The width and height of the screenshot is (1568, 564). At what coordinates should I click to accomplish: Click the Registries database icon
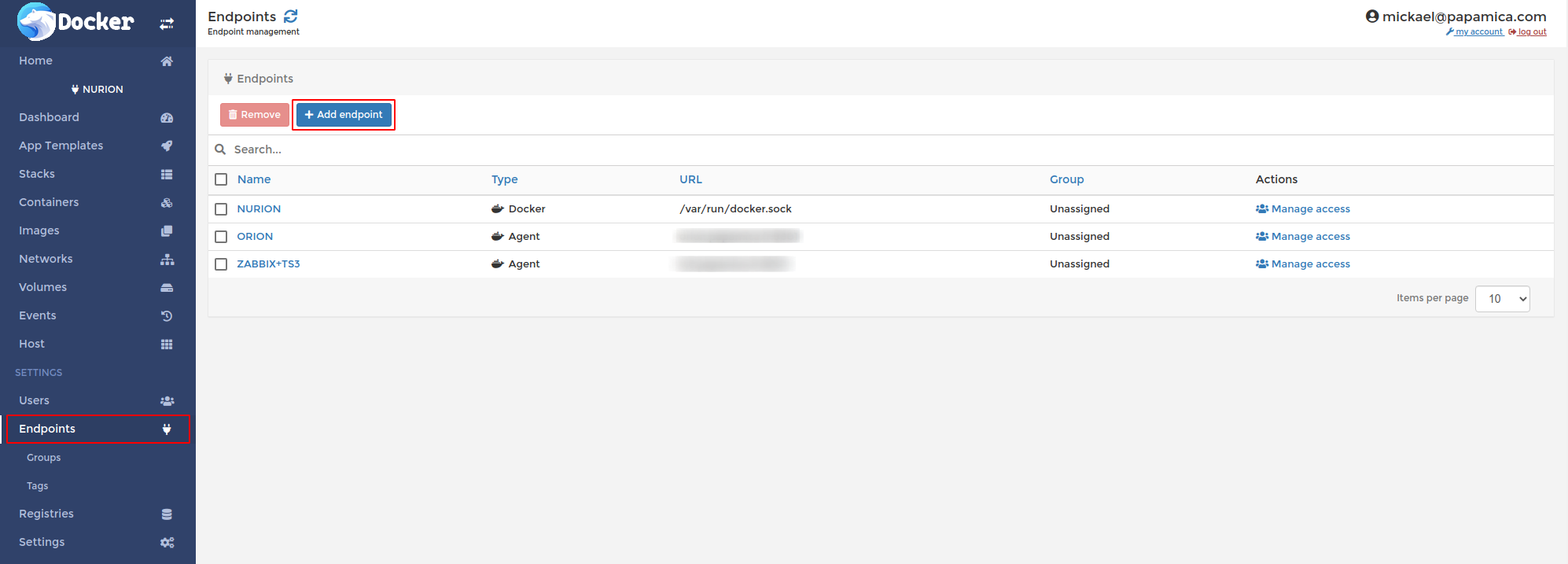click(x=167, y=514)
